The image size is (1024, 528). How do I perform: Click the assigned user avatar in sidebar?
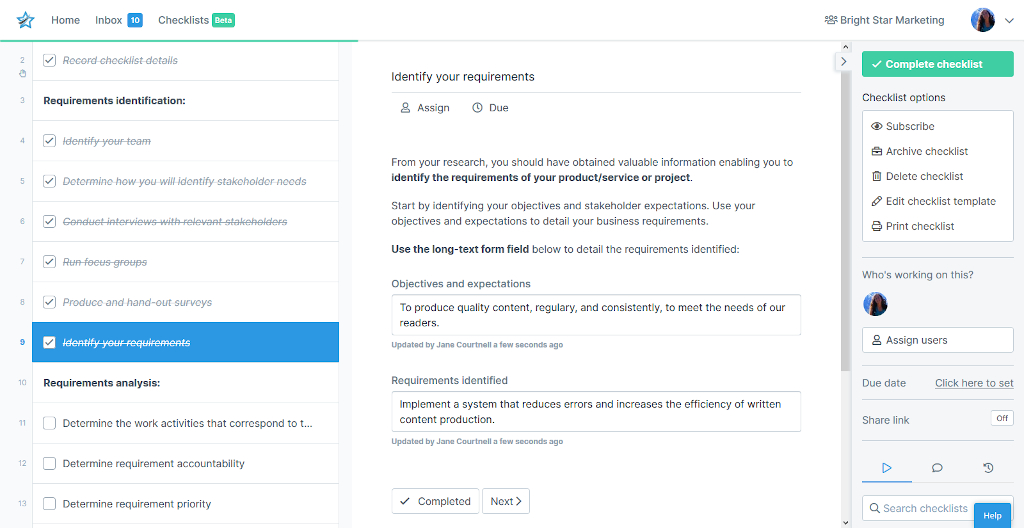click(875, 304)
